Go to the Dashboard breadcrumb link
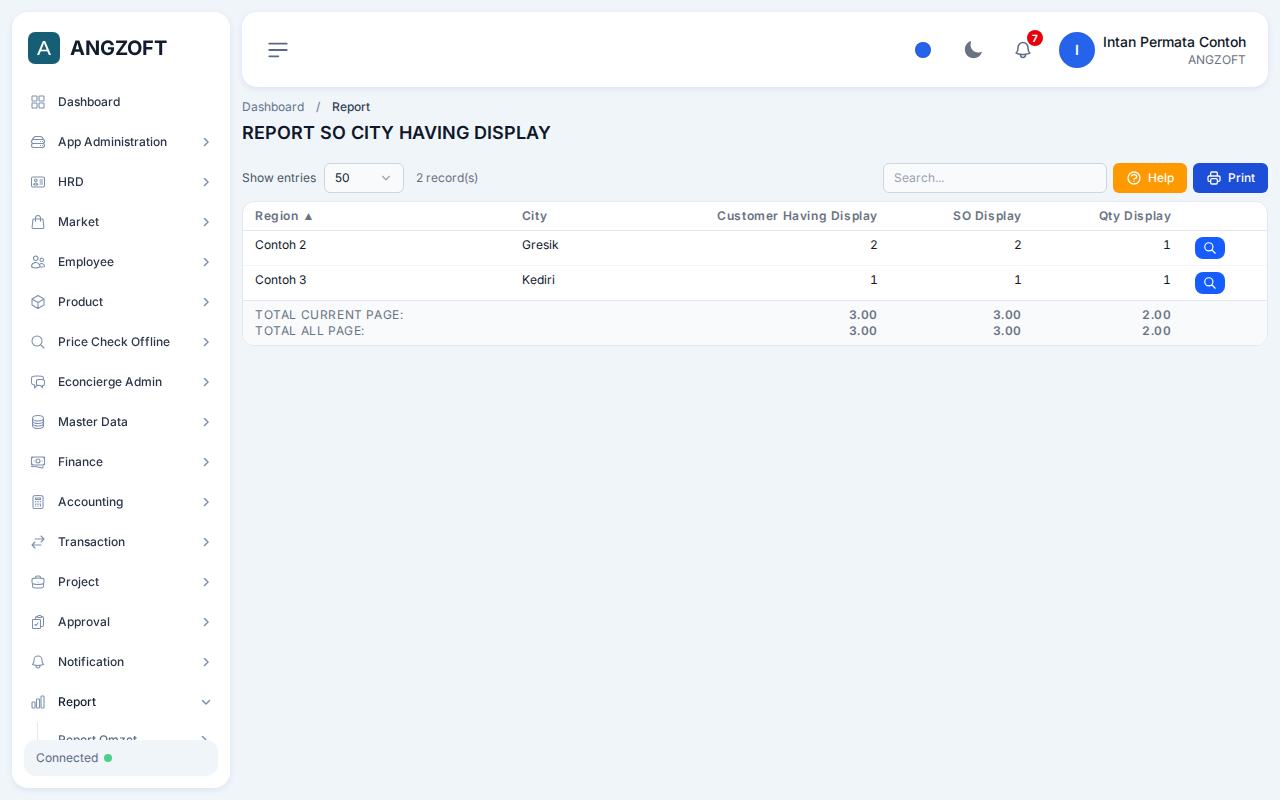 (273, 107)
